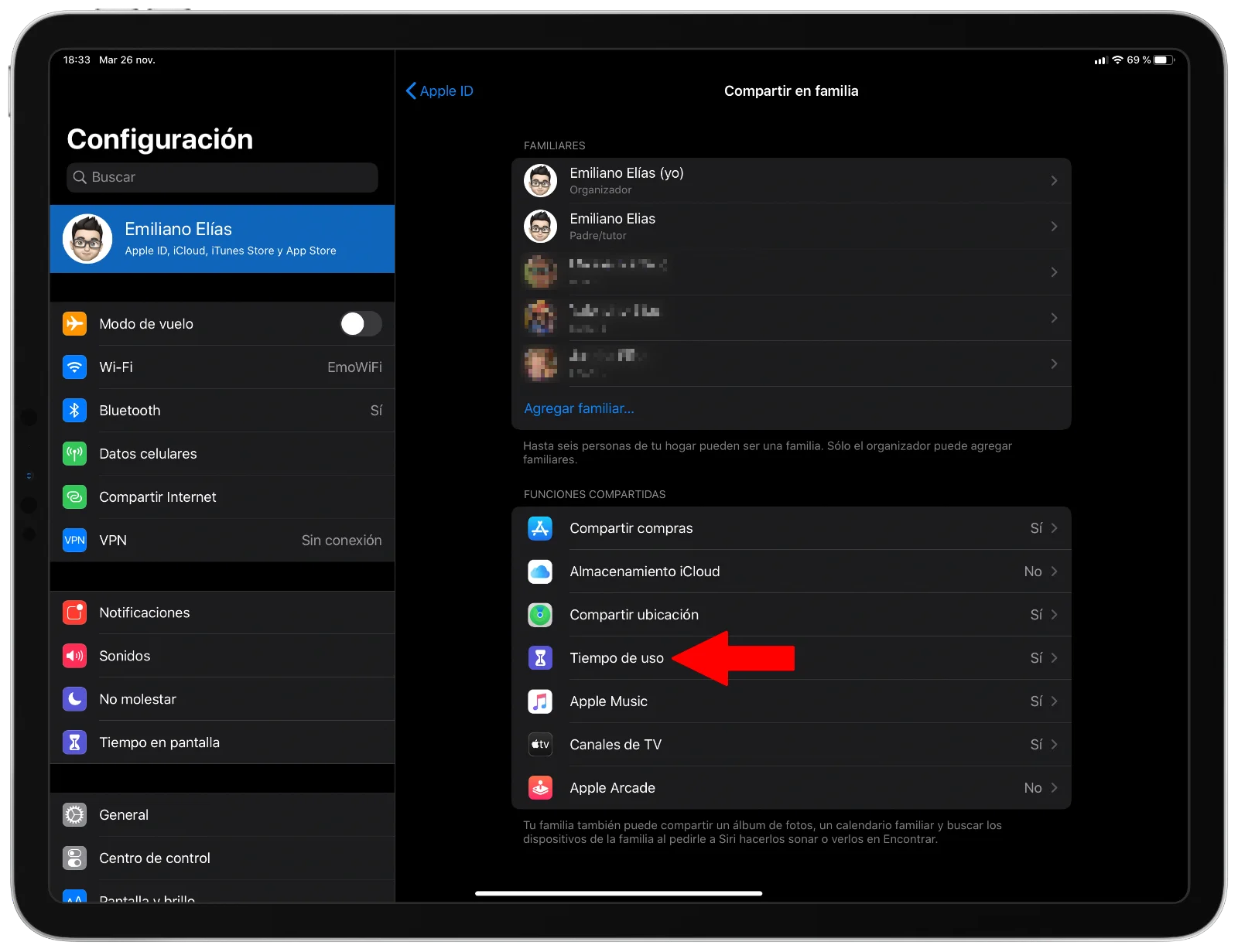
Task: Tap the Find My icon for Compartir ubicación
Action: click(540, 615)
